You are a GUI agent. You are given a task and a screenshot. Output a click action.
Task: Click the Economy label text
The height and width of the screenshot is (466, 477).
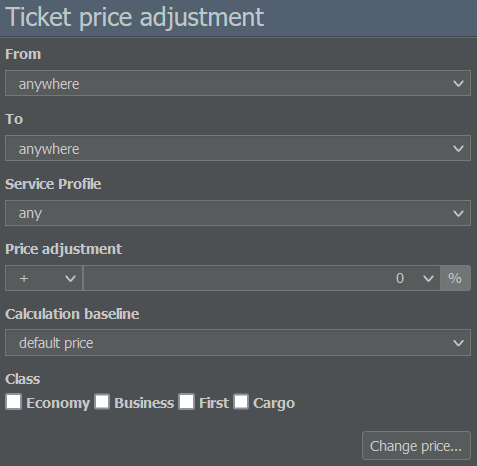(x=58, y=403)
